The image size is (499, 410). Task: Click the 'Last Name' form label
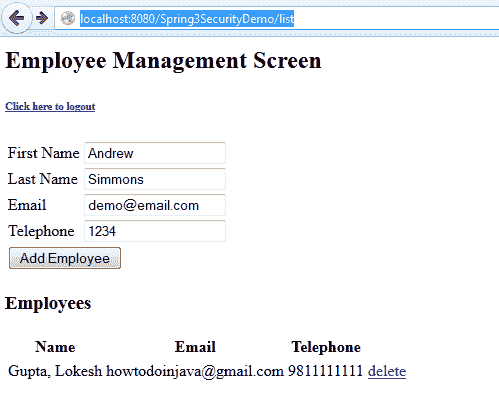[x=43, y=179]
